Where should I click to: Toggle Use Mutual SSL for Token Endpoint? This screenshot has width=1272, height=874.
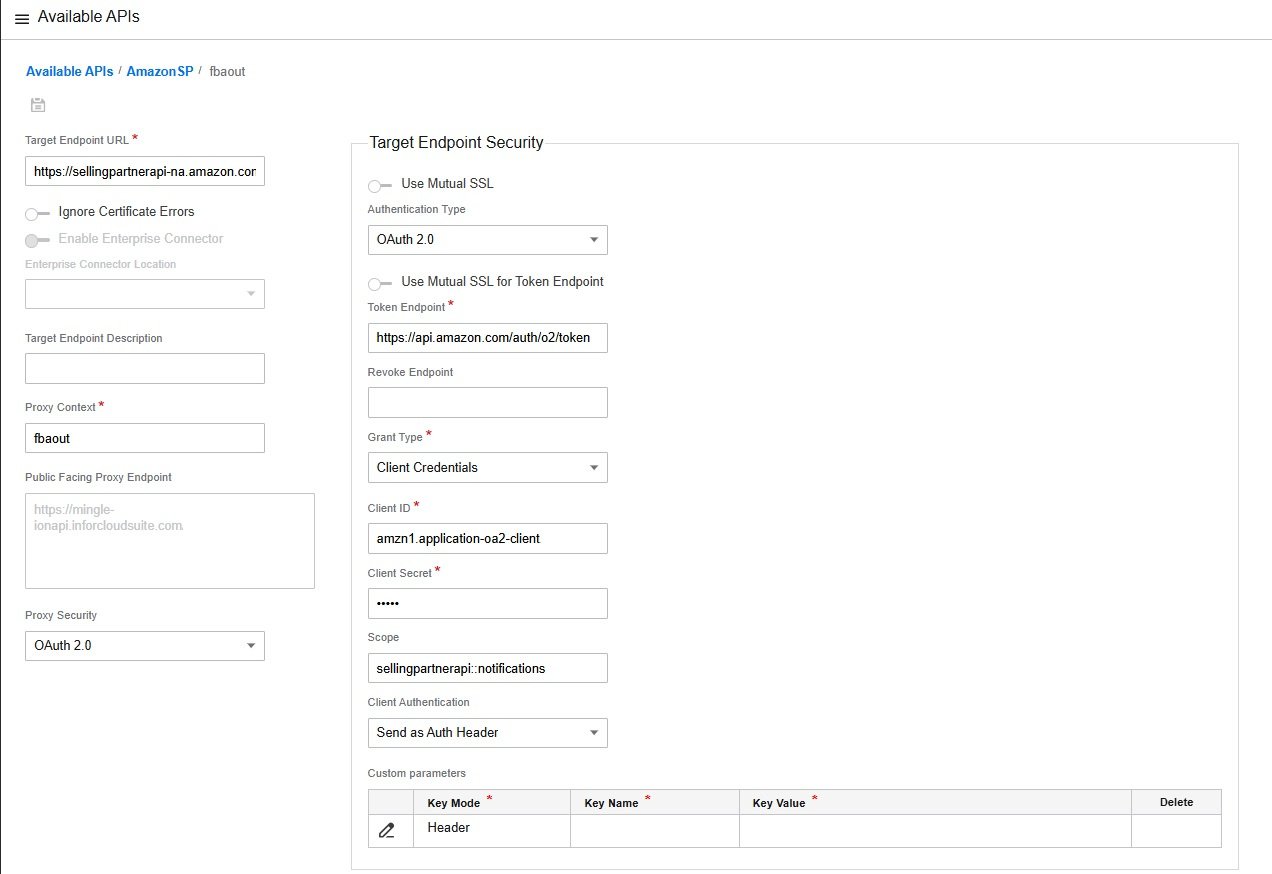380,283
